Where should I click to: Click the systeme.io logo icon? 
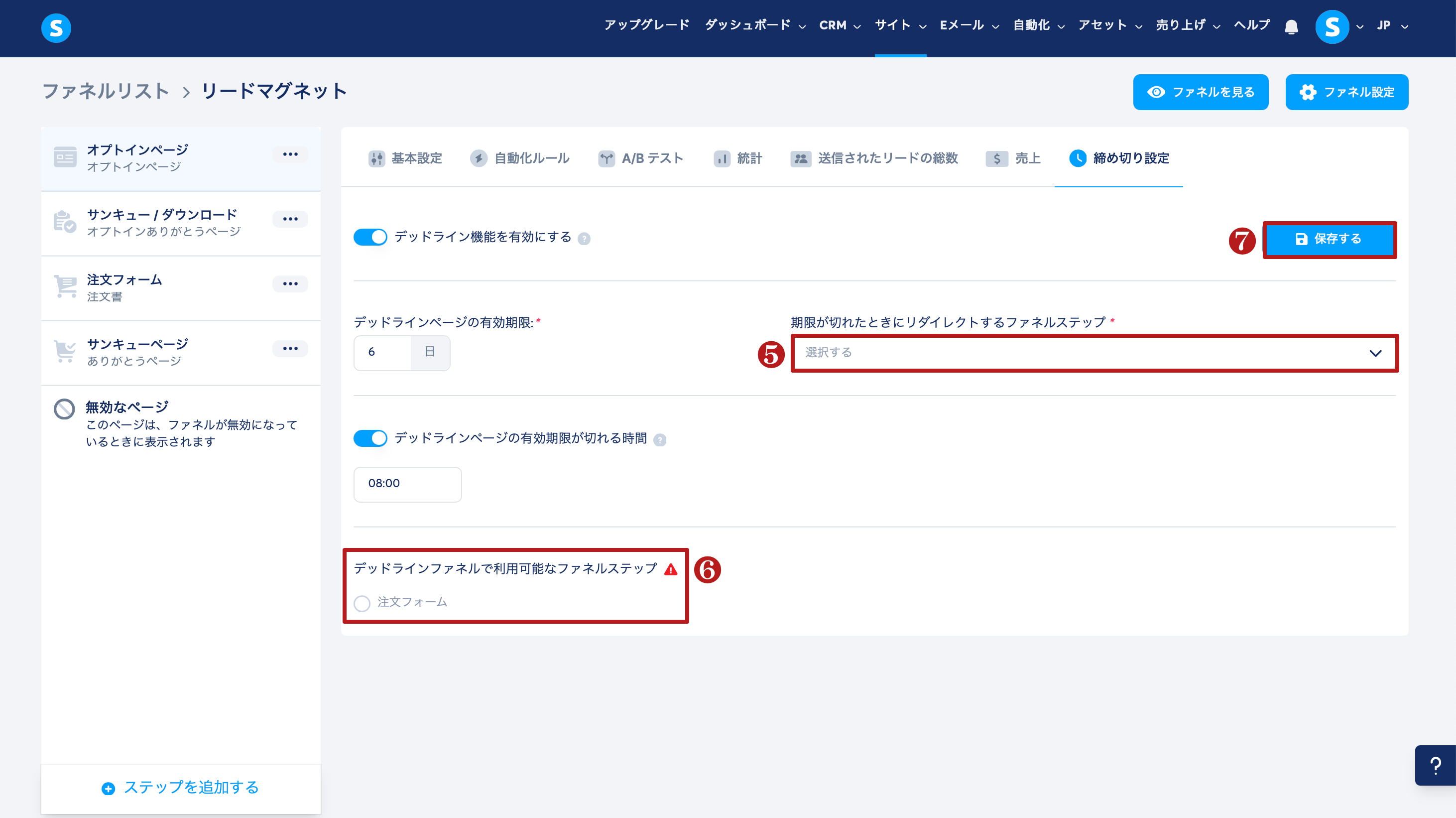pos(56,28)
